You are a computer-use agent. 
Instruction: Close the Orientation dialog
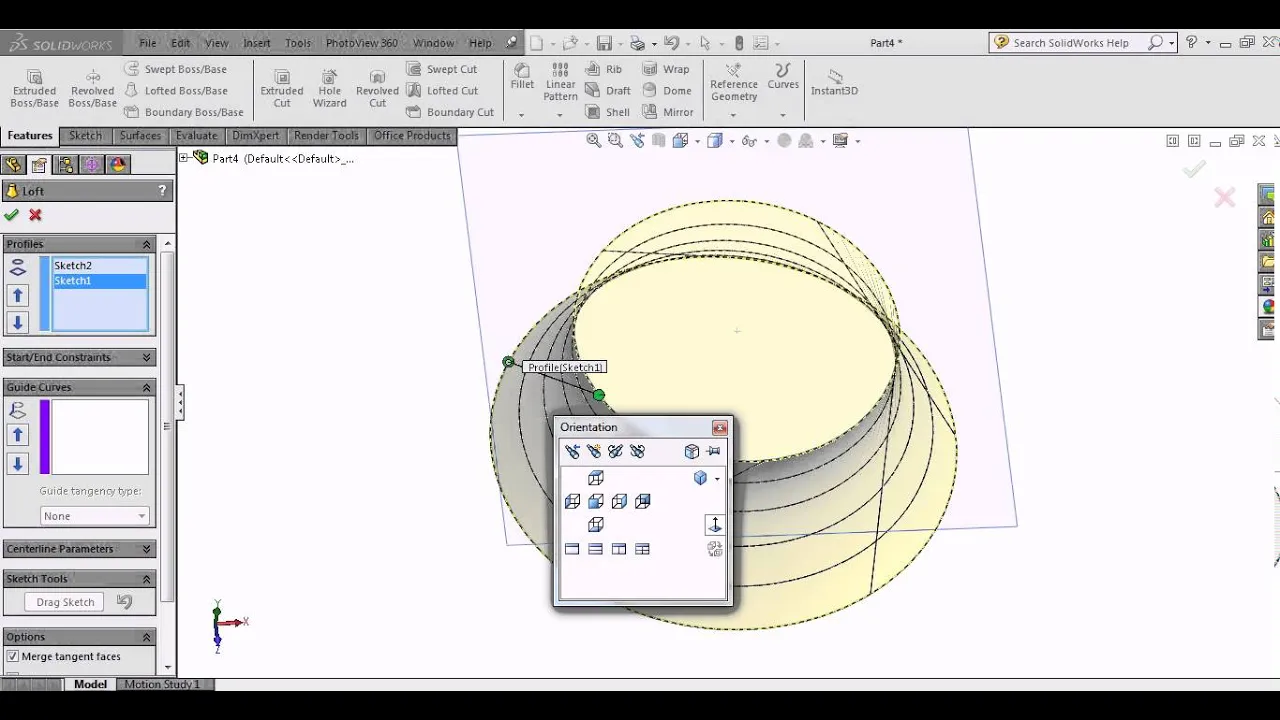[720, 428]
